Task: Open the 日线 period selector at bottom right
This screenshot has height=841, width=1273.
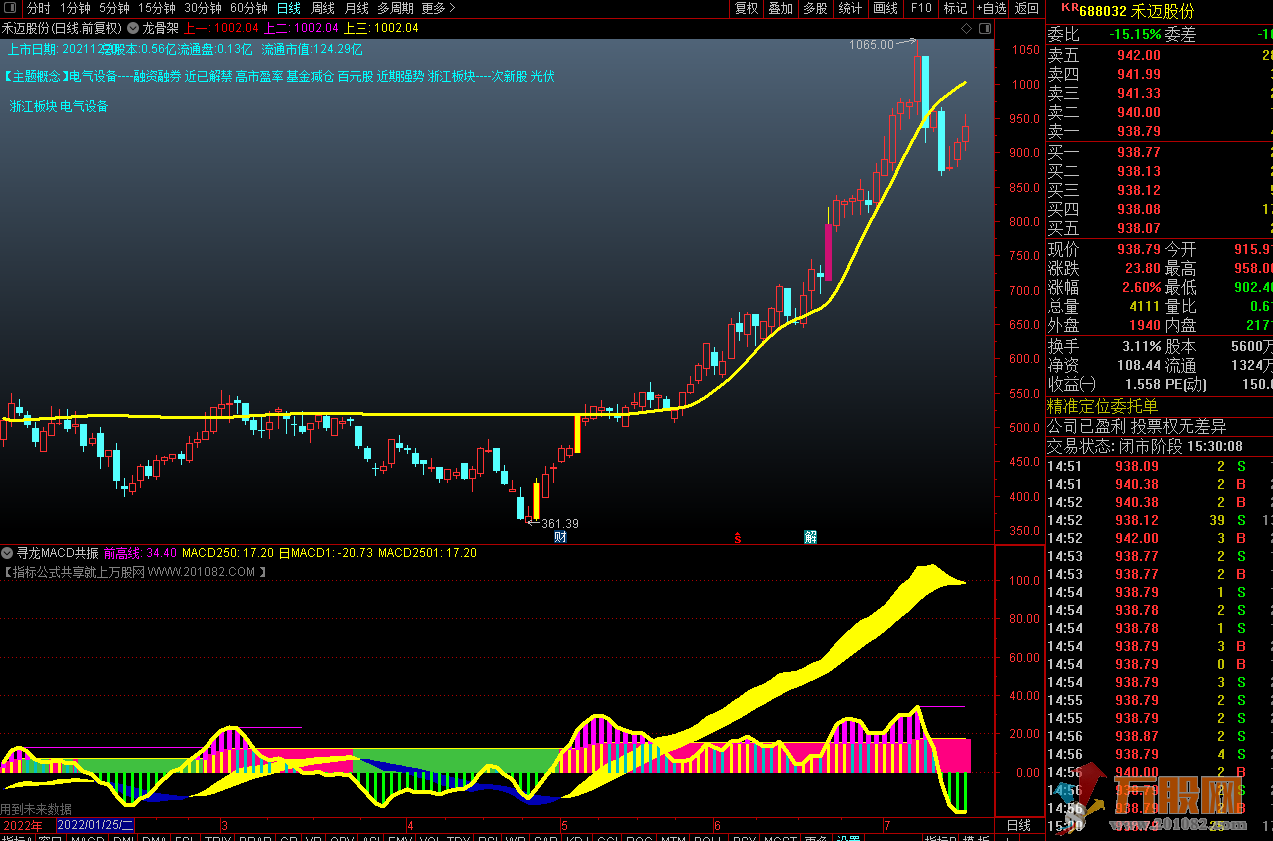Action: (1018, 825)
